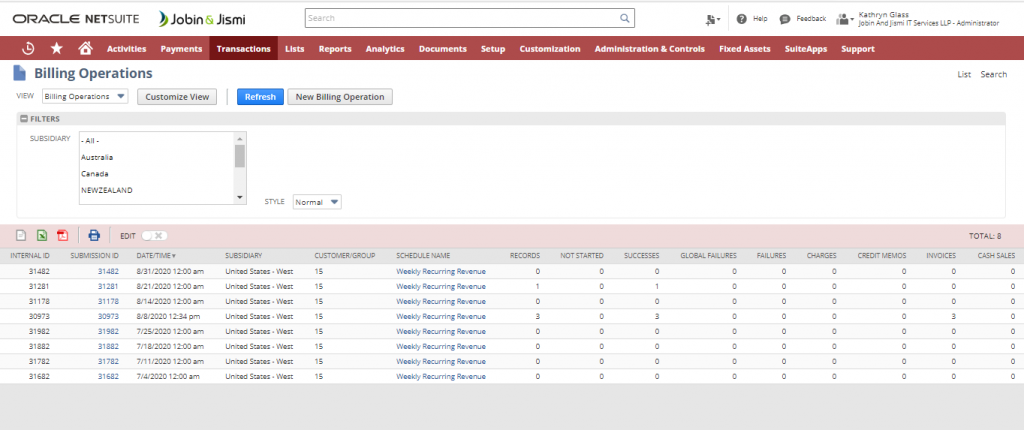Click the Refresh button

[x=259, y=97]
